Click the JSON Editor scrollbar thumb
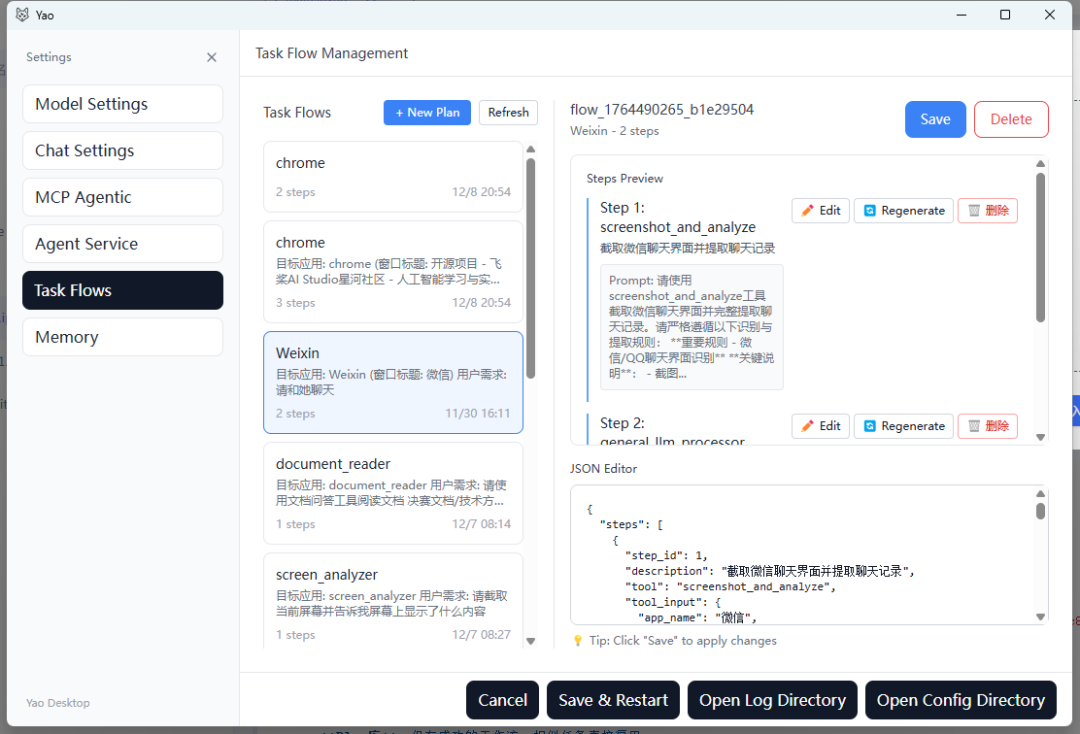This screenshot has height=734, width=1080. click(x=1040, y=511)
